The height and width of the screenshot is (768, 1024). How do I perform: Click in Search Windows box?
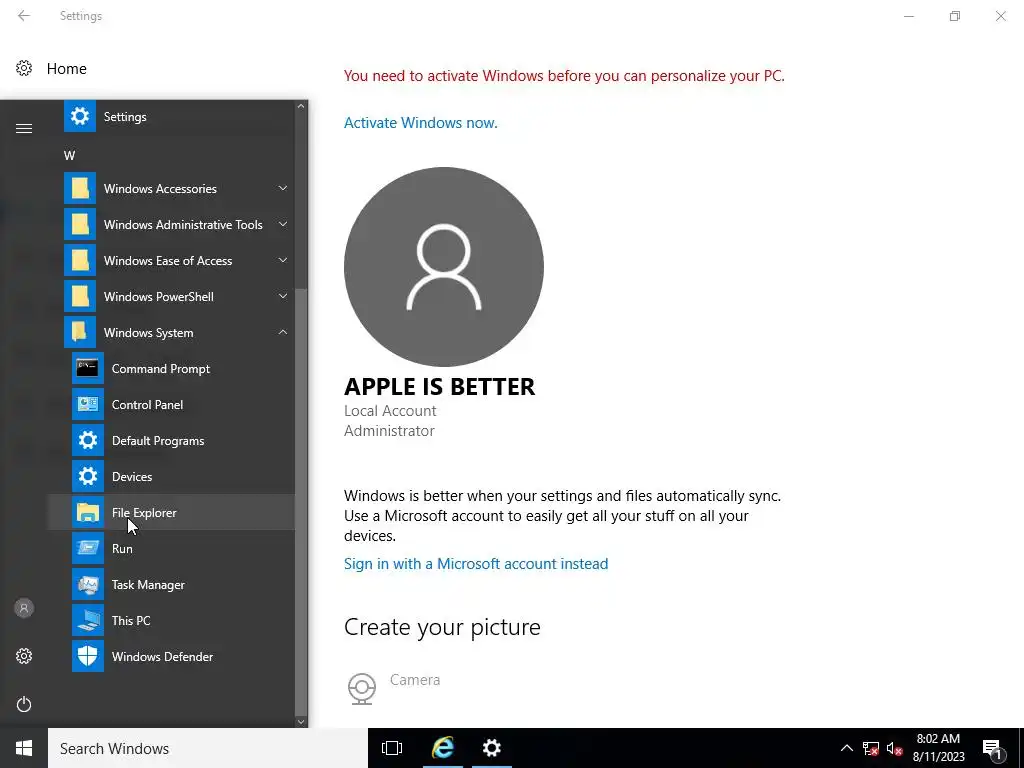pos(208,748)
